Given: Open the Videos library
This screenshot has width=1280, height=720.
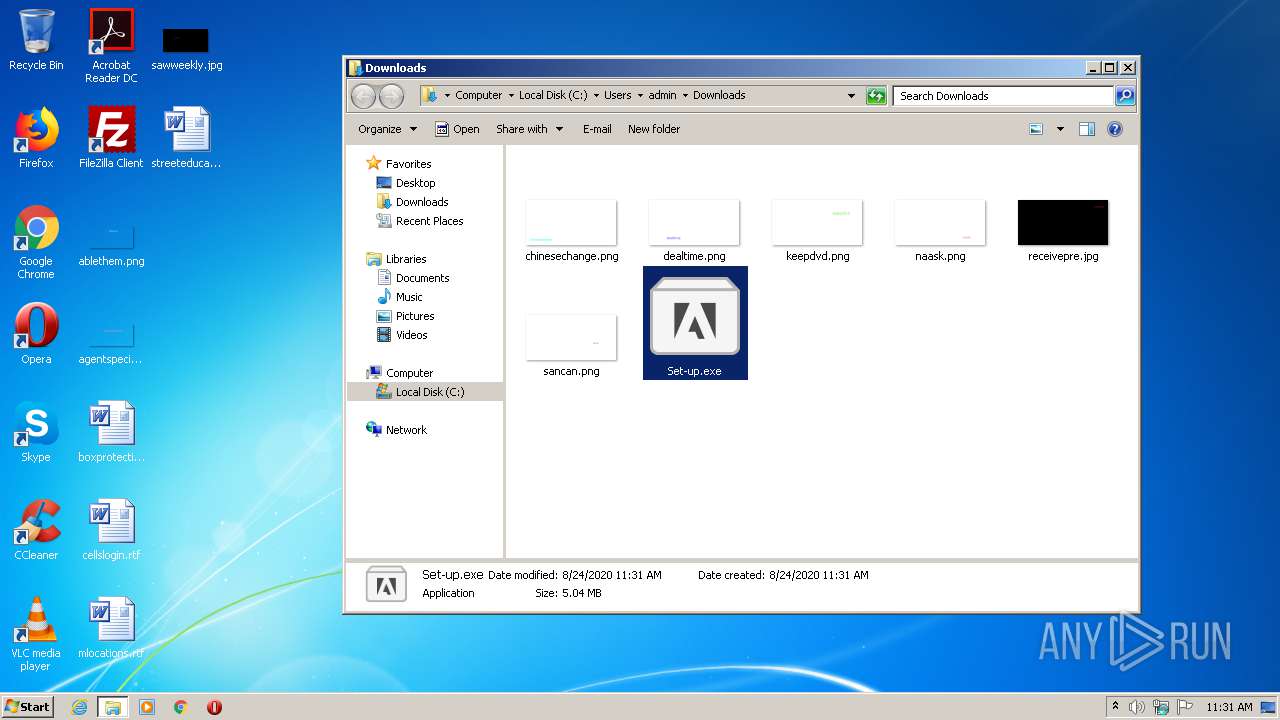Looking at the screenshot, I should (411, 335).
